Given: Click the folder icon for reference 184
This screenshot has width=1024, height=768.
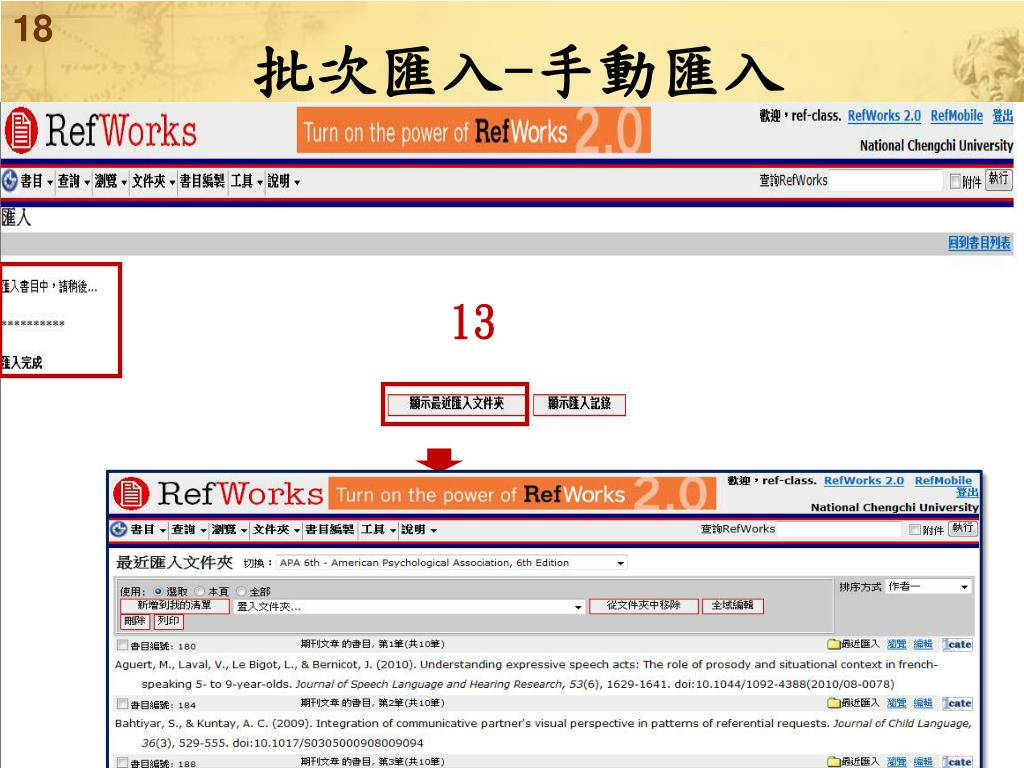Looking at the screenshot, I should click(x=833, y=703).
